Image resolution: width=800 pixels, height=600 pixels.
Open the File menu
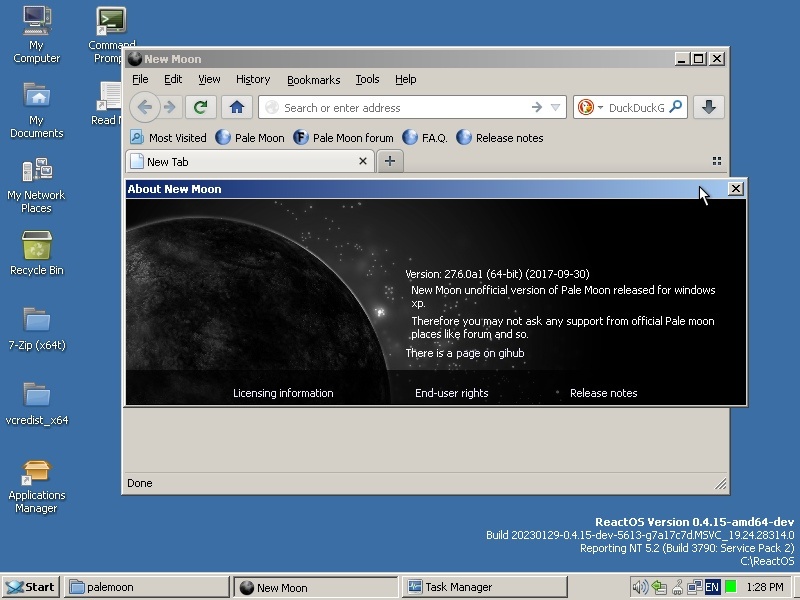click(140, 79)
